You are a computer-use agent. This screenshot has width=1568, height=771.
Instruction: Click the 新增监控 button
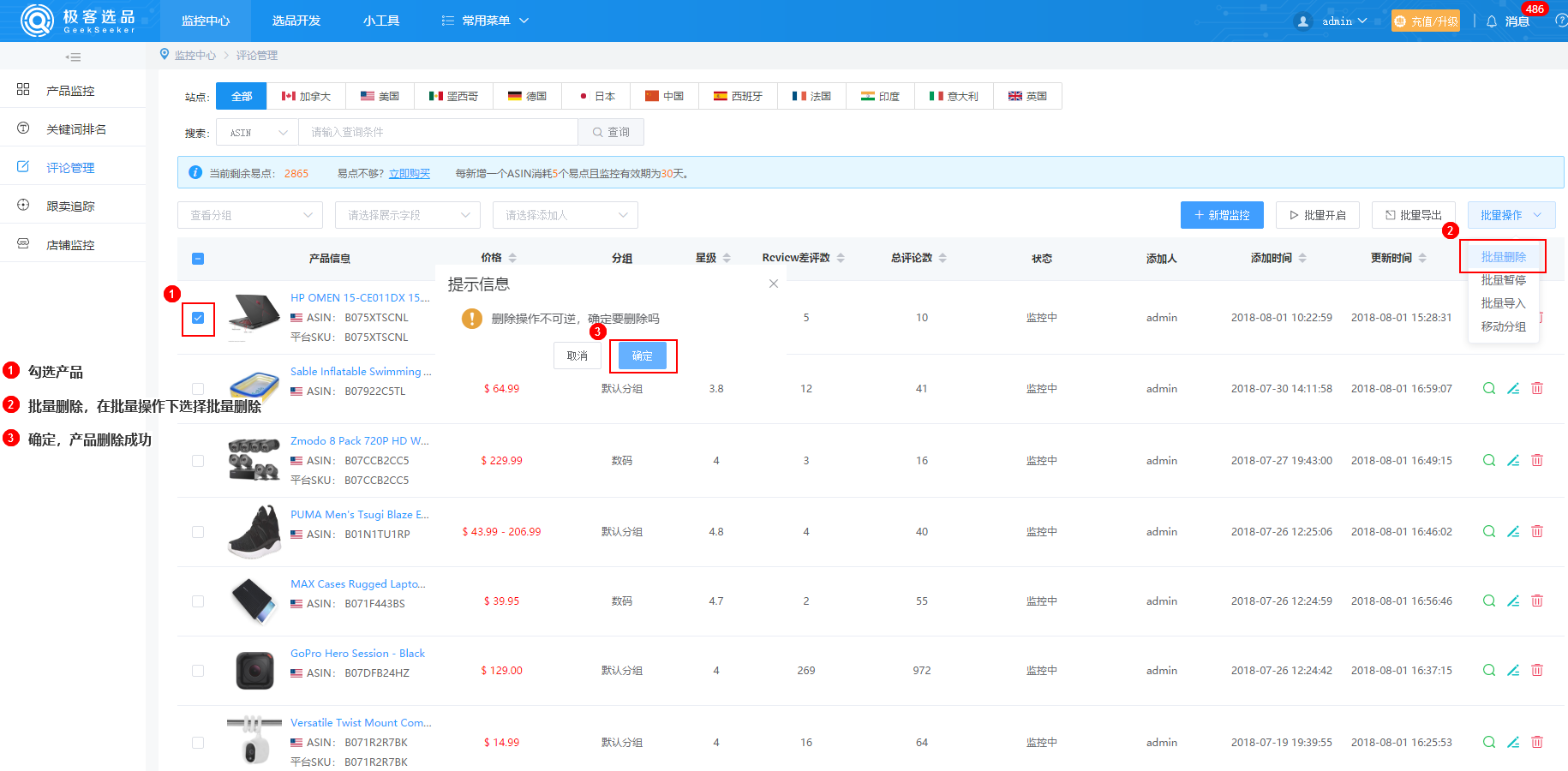click(1222, 215)
